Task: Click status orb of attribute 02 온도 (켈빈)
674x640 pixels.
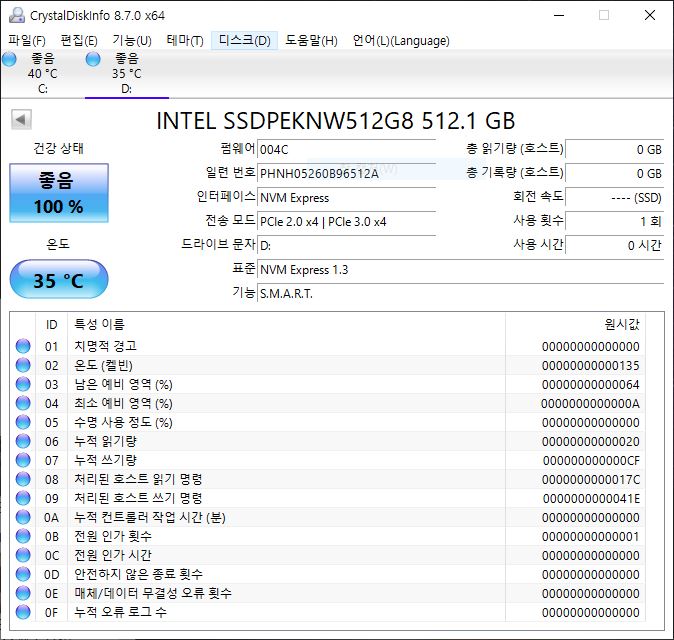Action: [23, 365]
